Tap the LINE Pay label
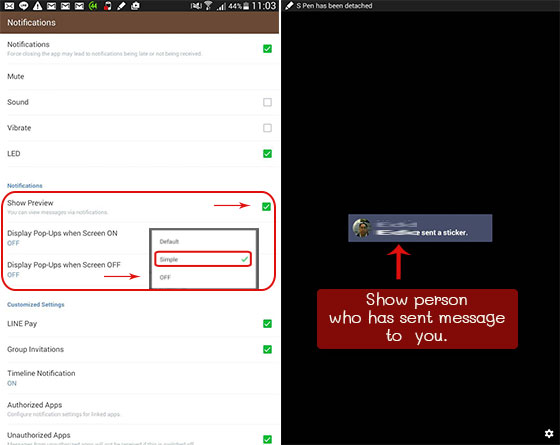This screenshot has height=445, width=560. (x=22, y=324)
